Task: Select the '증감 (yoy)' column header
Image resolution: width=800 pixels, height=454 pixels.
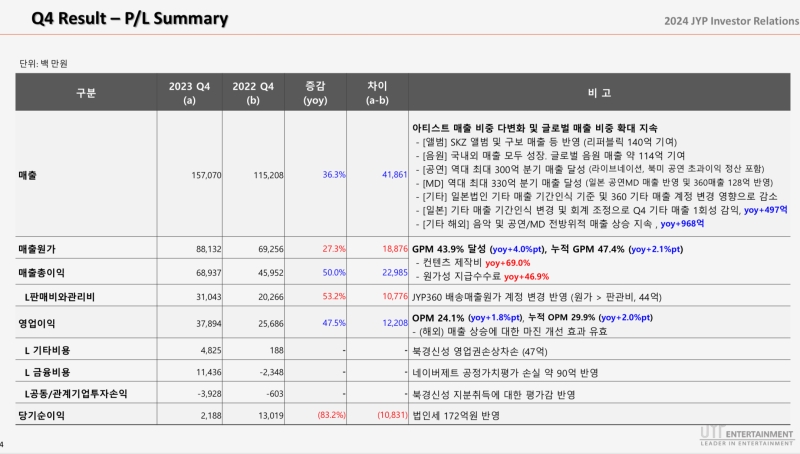Action: (x=315, y=93)
